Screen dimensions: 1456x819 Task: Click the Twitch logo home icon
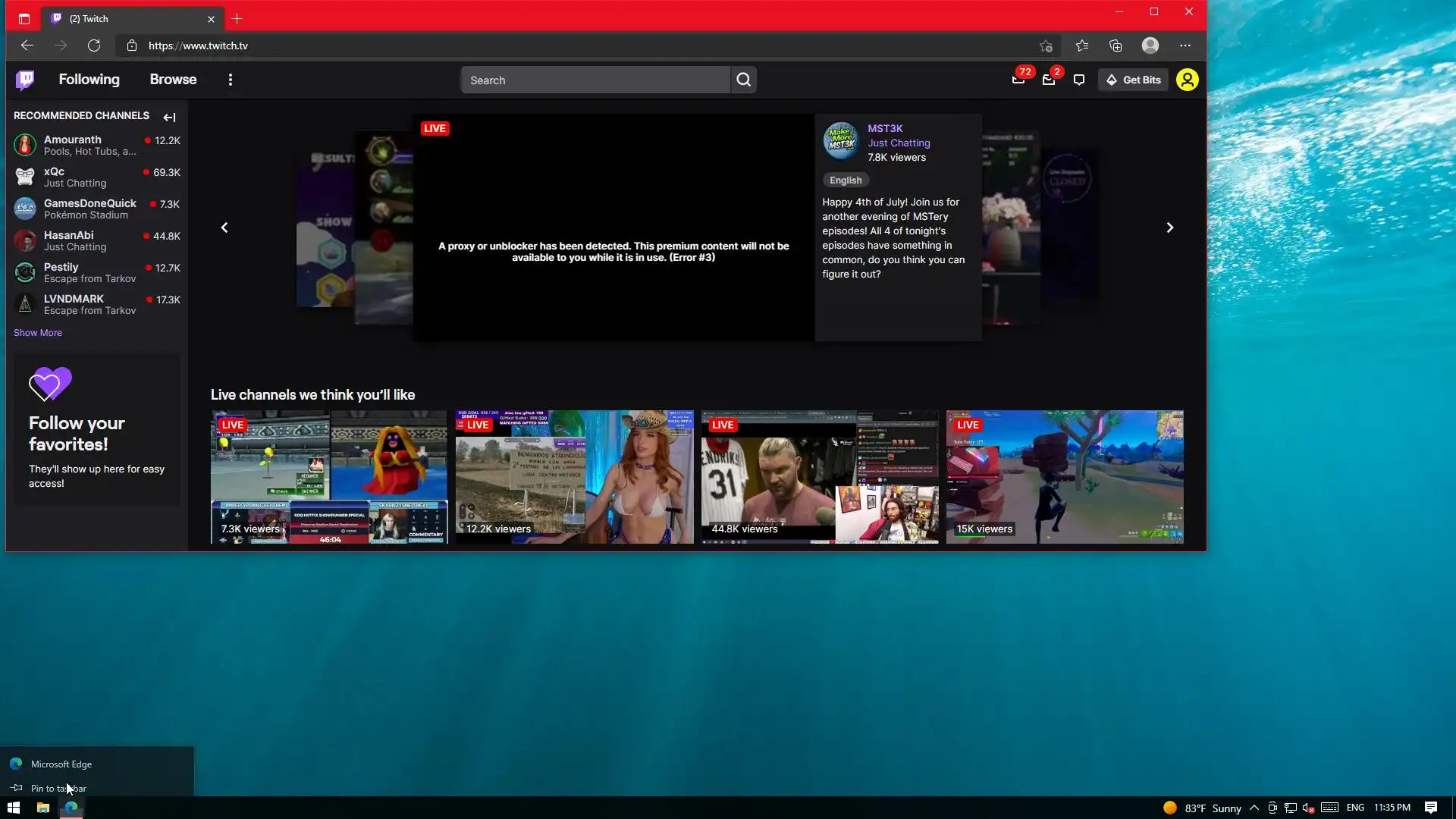coord(25,80)
